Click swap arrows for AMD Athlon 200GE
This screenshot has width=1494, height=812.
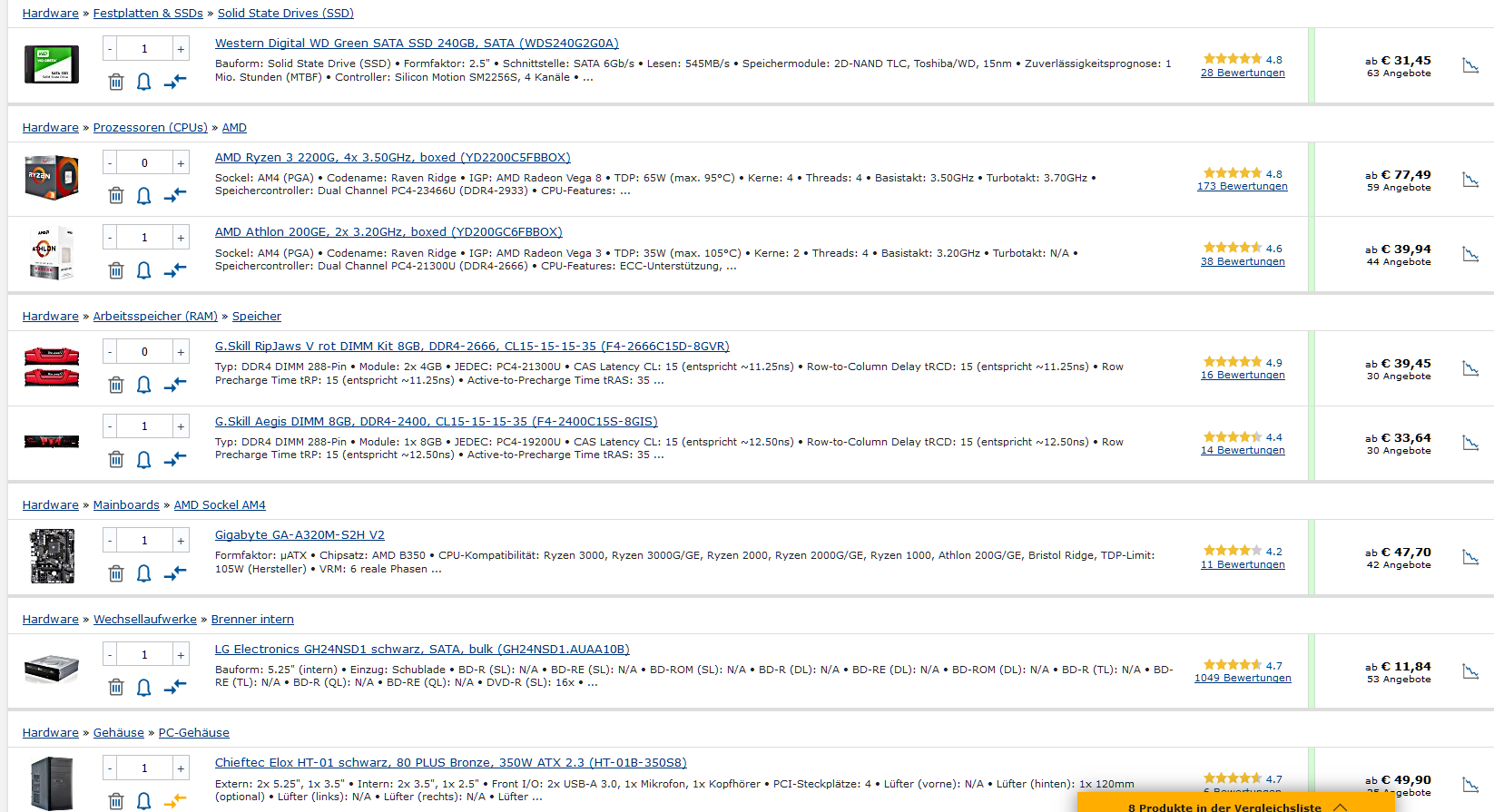pos(175,270)
